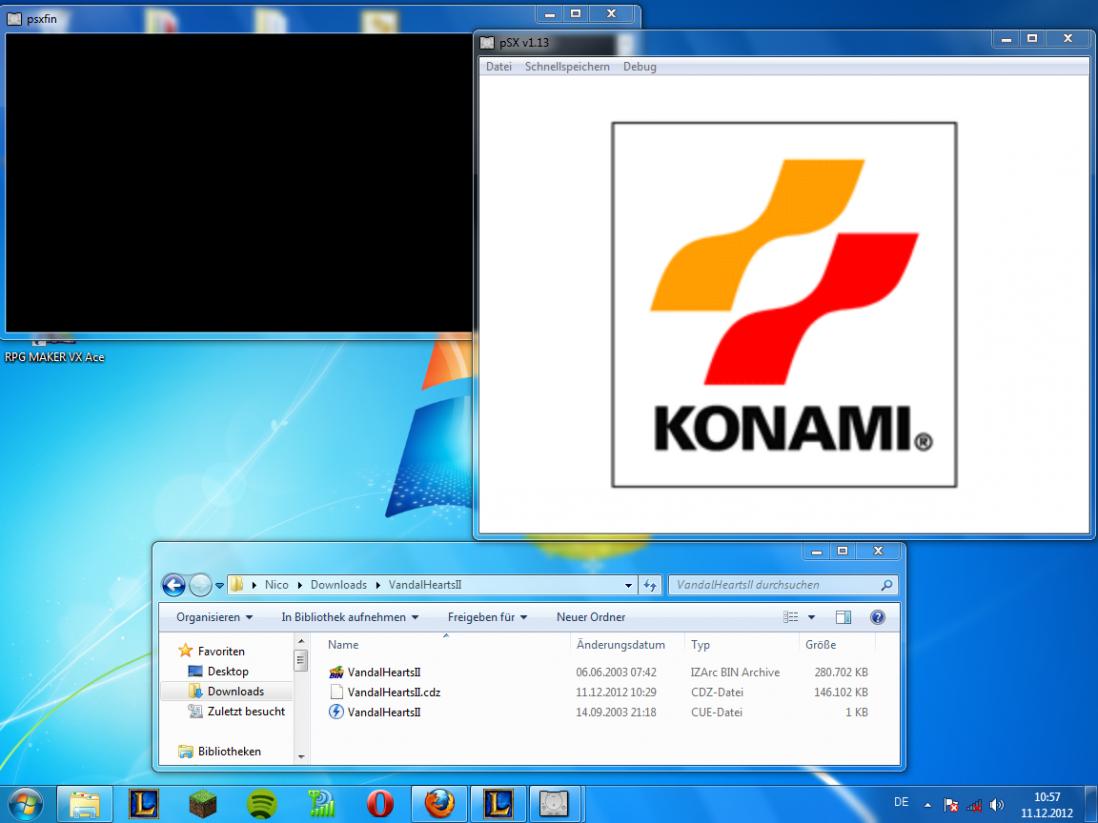Open the Organisieren menu

pyautogui.click(x=214, y=617)
